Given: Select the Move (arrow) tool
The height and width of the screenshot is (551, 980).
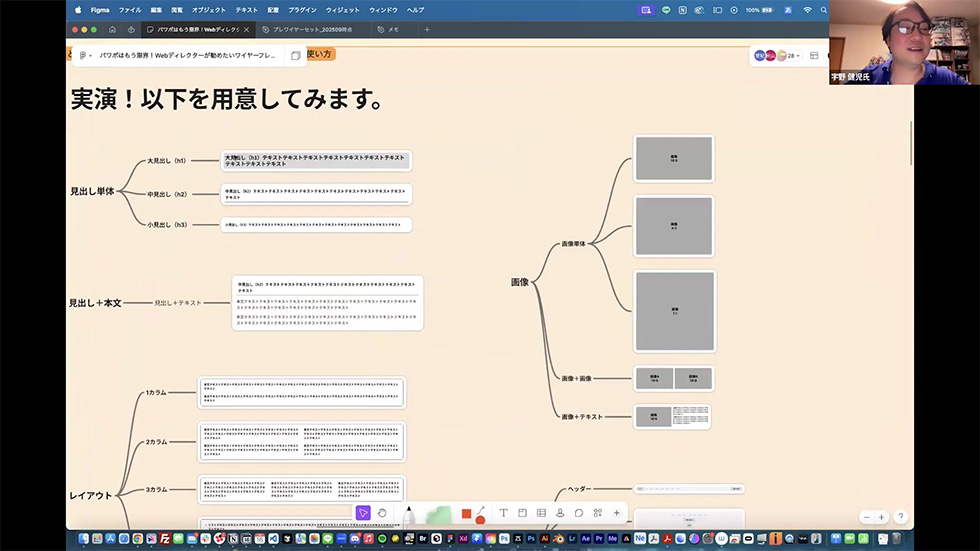Looking at the screenshot, I should (x=362, y=513).
